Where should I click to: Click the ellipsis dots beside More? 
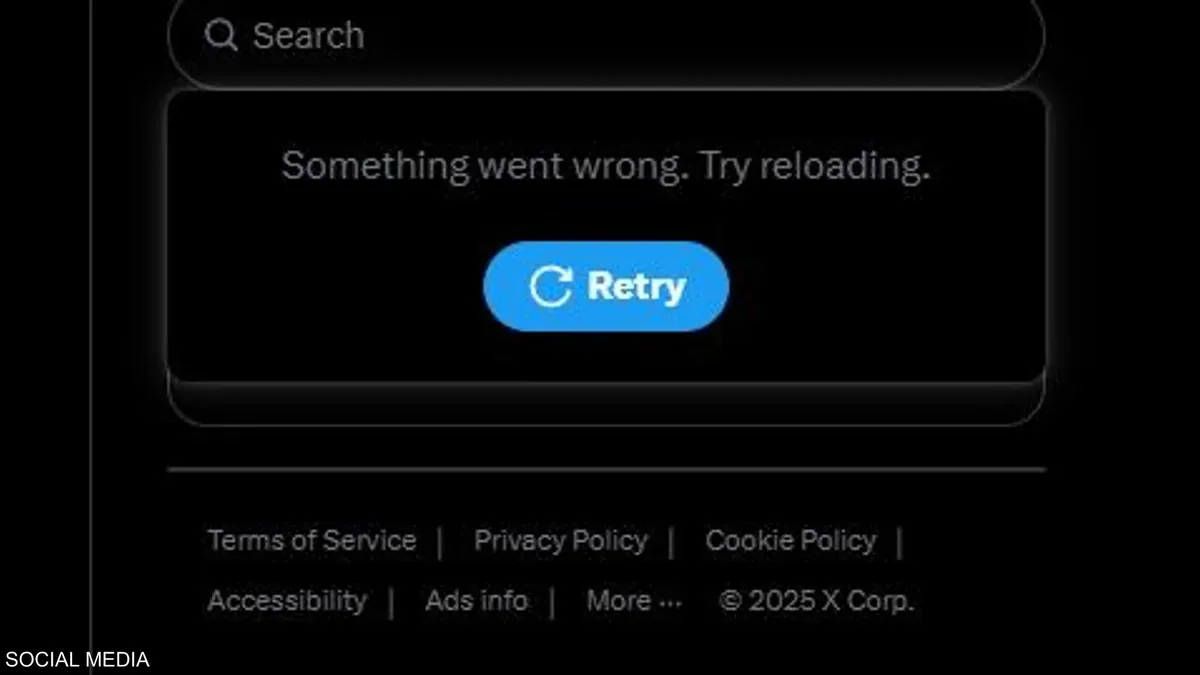pos(671,605)
